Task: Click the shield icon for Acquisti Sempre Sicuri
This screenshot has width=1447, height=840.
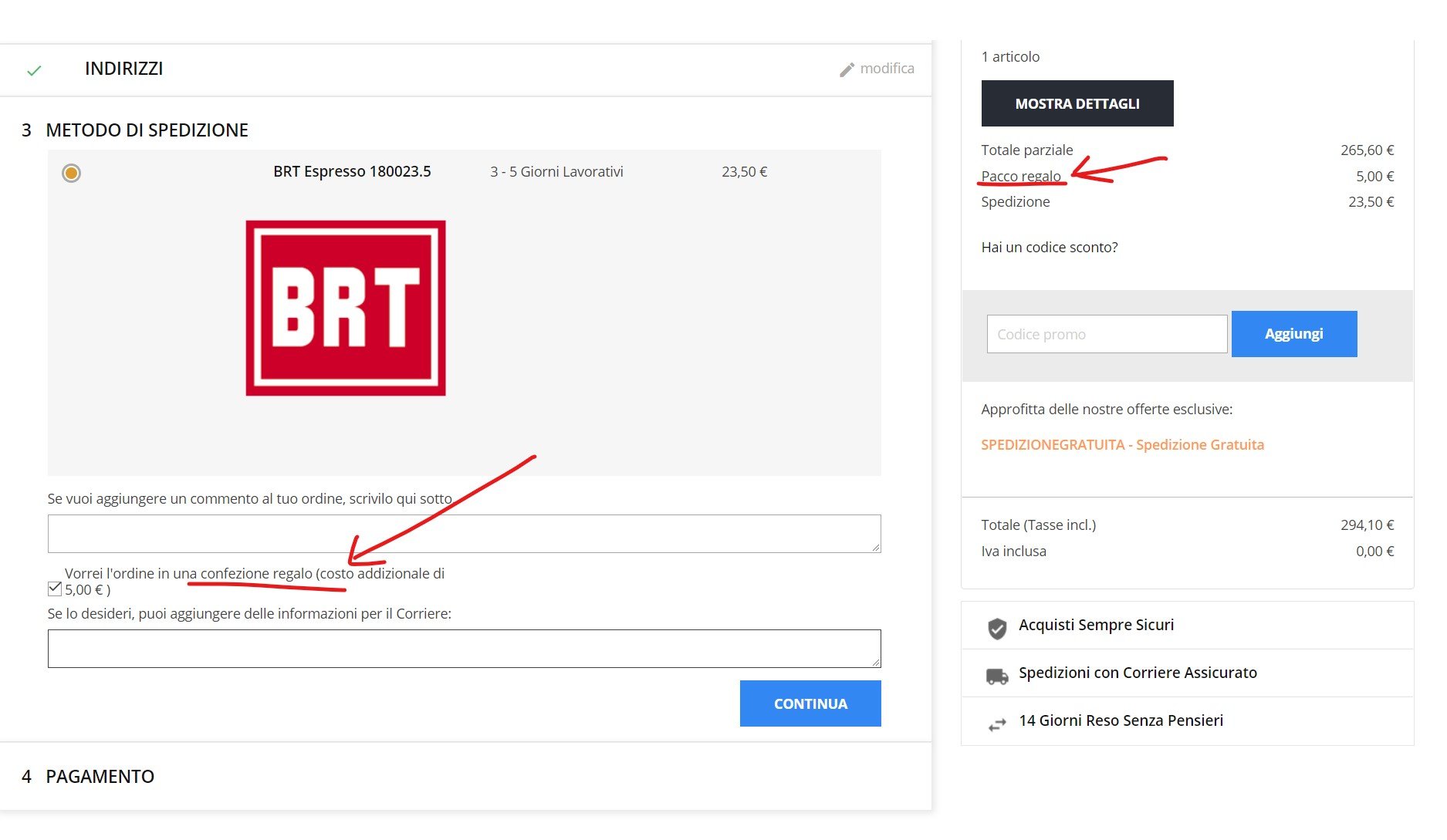Action: tap(997, 629)
